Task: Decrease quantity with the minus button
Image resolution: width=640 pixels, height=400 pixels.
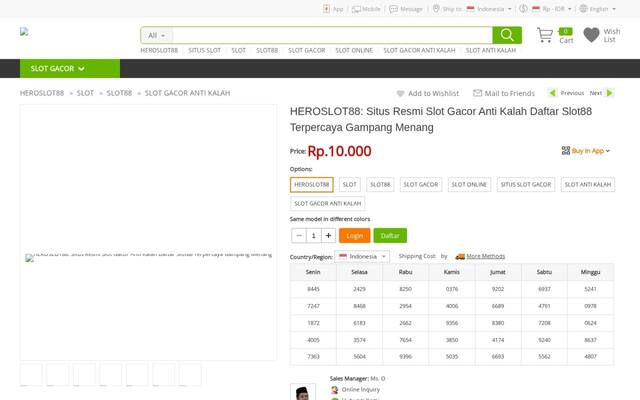Action: tap(299, 236)
